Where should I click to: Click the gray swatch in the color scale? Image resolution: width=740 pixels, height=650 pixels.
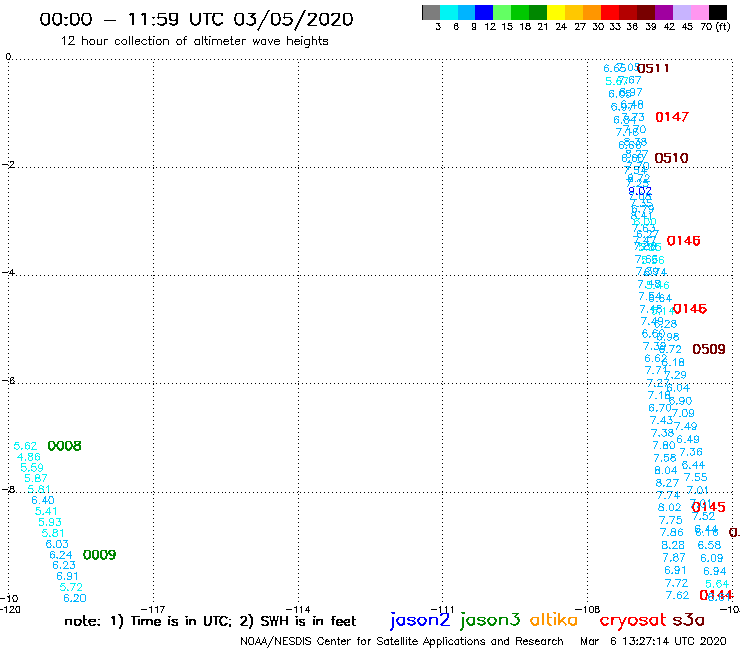[x=431, y=12]
